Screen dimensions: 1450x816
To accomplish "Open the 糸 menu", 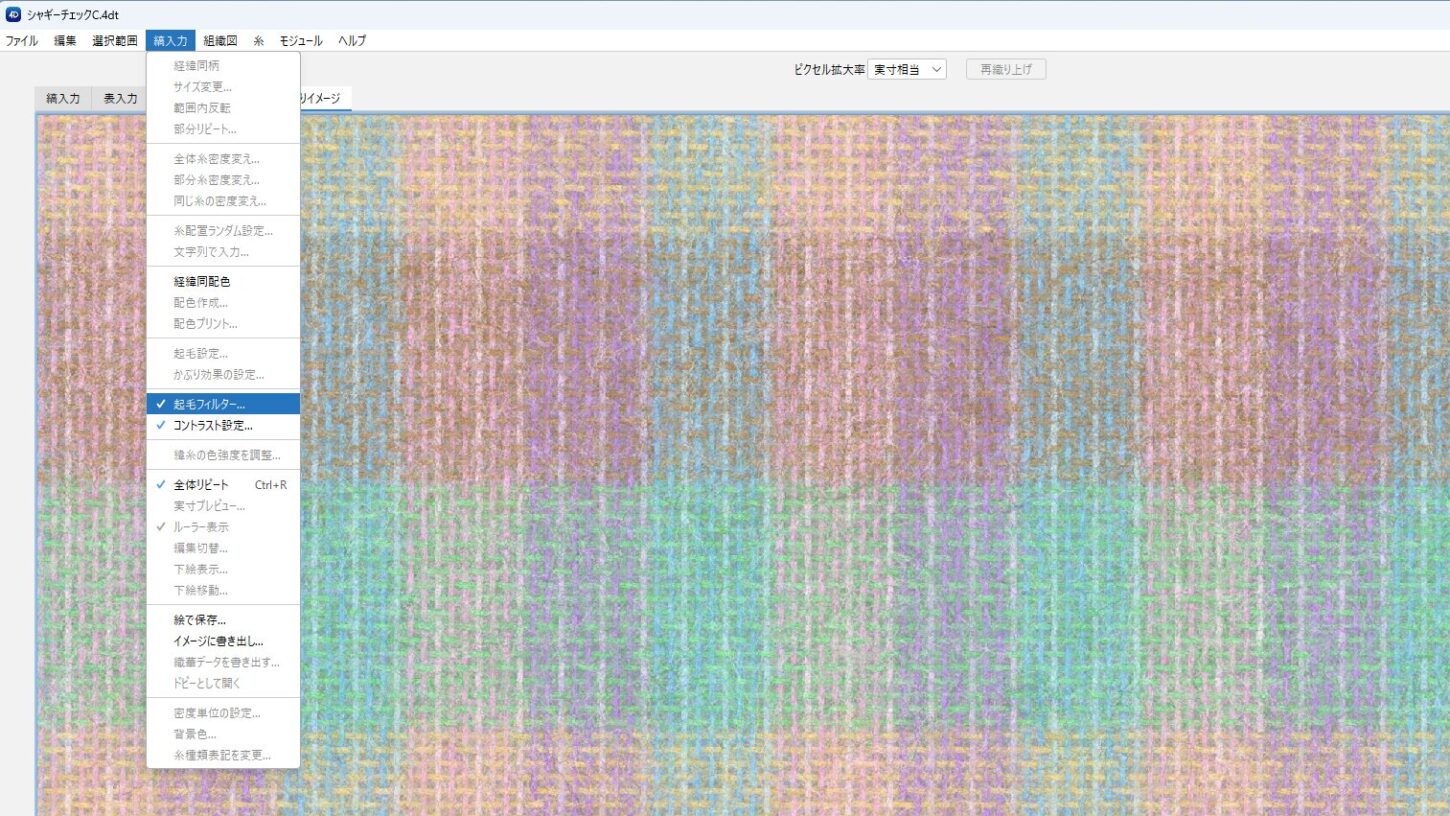I will (x=258, y=41).
